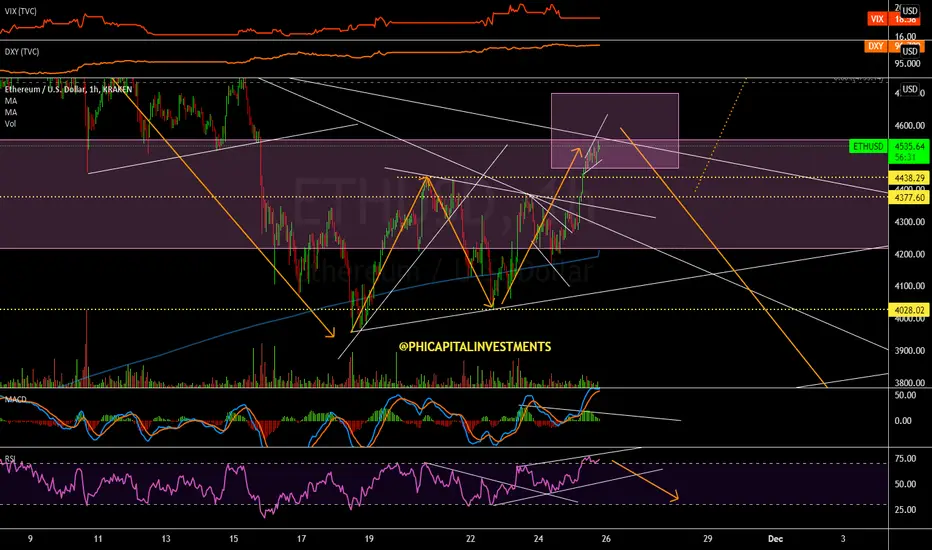Click the 4028.02 yellow price level label
Image resolution: width=932 pixels, height=550 pixels.
click(909, 310)
